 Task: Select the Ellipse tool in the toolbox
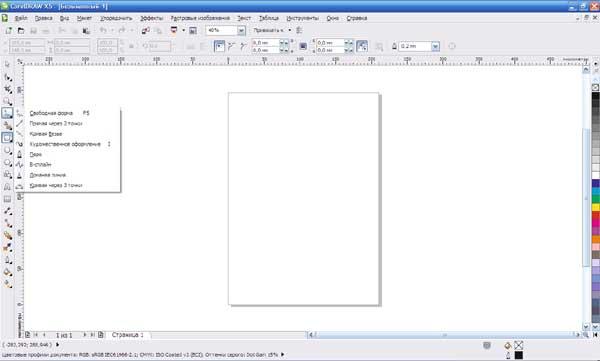[x=7, y=150]
